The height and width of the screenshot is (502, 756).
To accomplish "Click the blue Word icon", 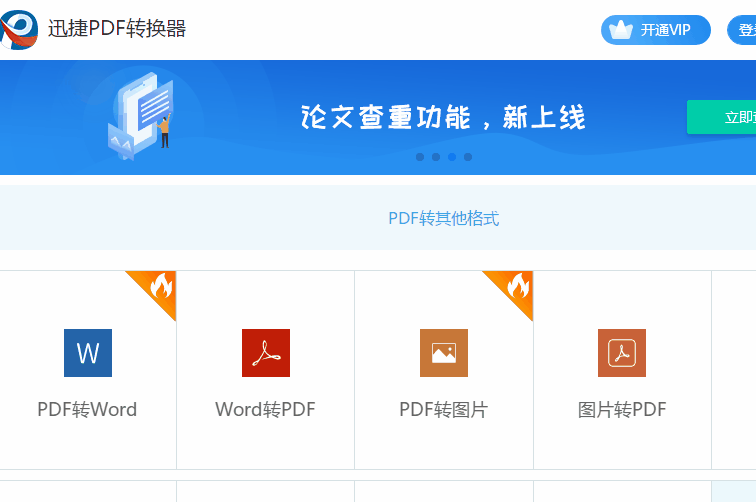I will coord(88,353).
